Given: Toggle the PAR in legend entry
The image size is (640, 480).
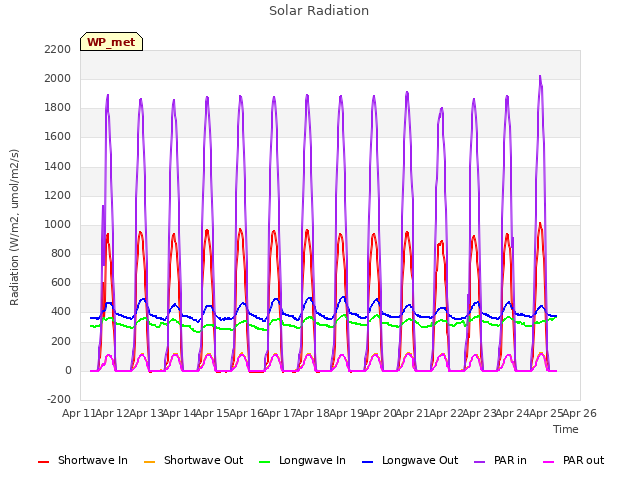Looking at the screenshot, I should 500,460.
